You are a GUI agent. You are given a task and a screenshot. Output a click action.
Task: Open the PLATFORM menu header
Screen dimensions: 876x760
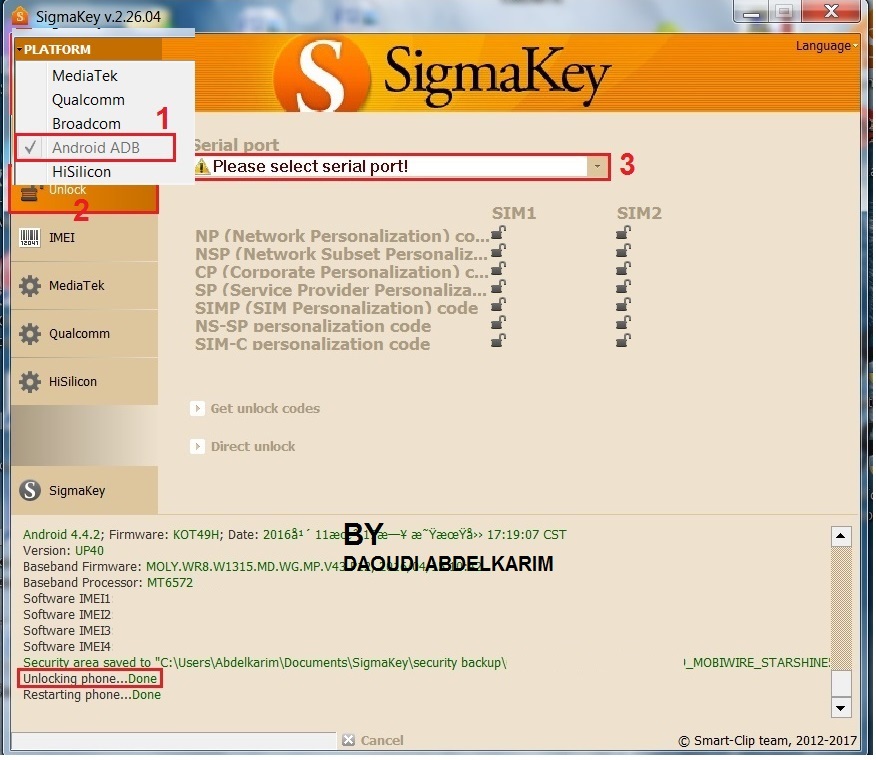88,49
